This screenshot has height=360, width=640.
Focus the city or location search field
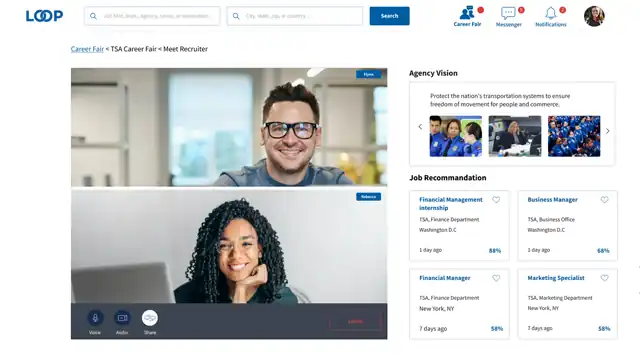click(295, 16)
